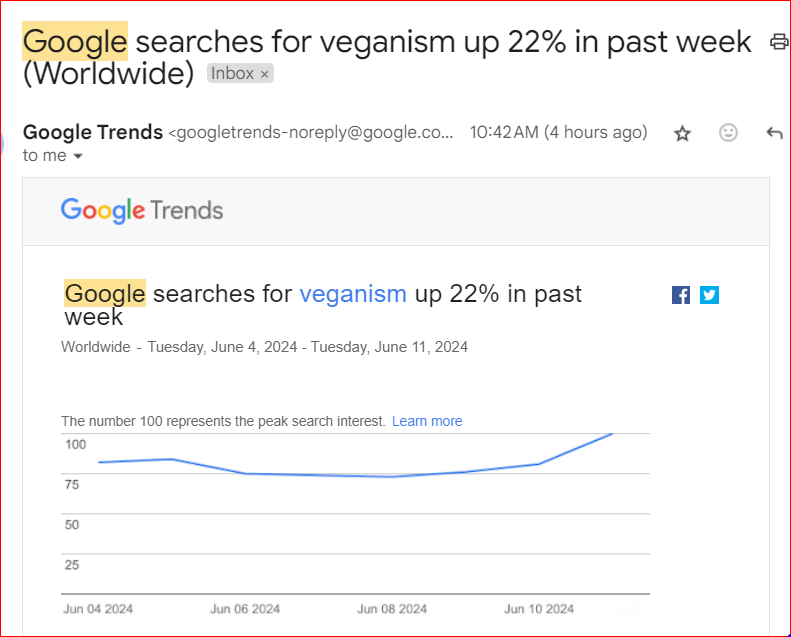Reply to the email with the arrow icon
The height and width of the screenshot is (637, 791).
774,133
